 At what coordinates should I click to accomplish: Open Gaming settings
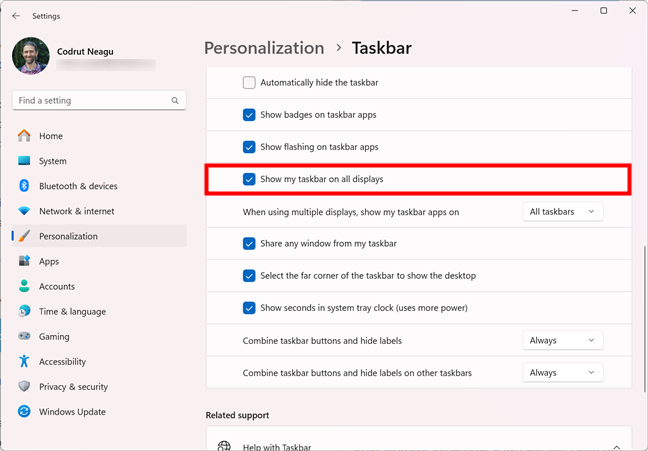(99, 336)
